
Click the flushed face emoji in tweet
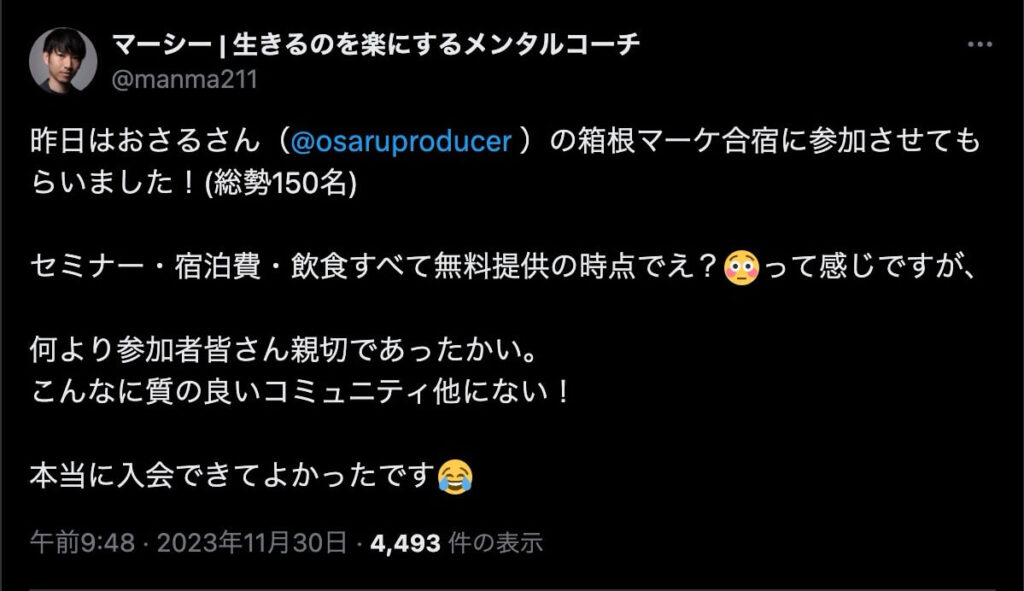coord(740,269)
